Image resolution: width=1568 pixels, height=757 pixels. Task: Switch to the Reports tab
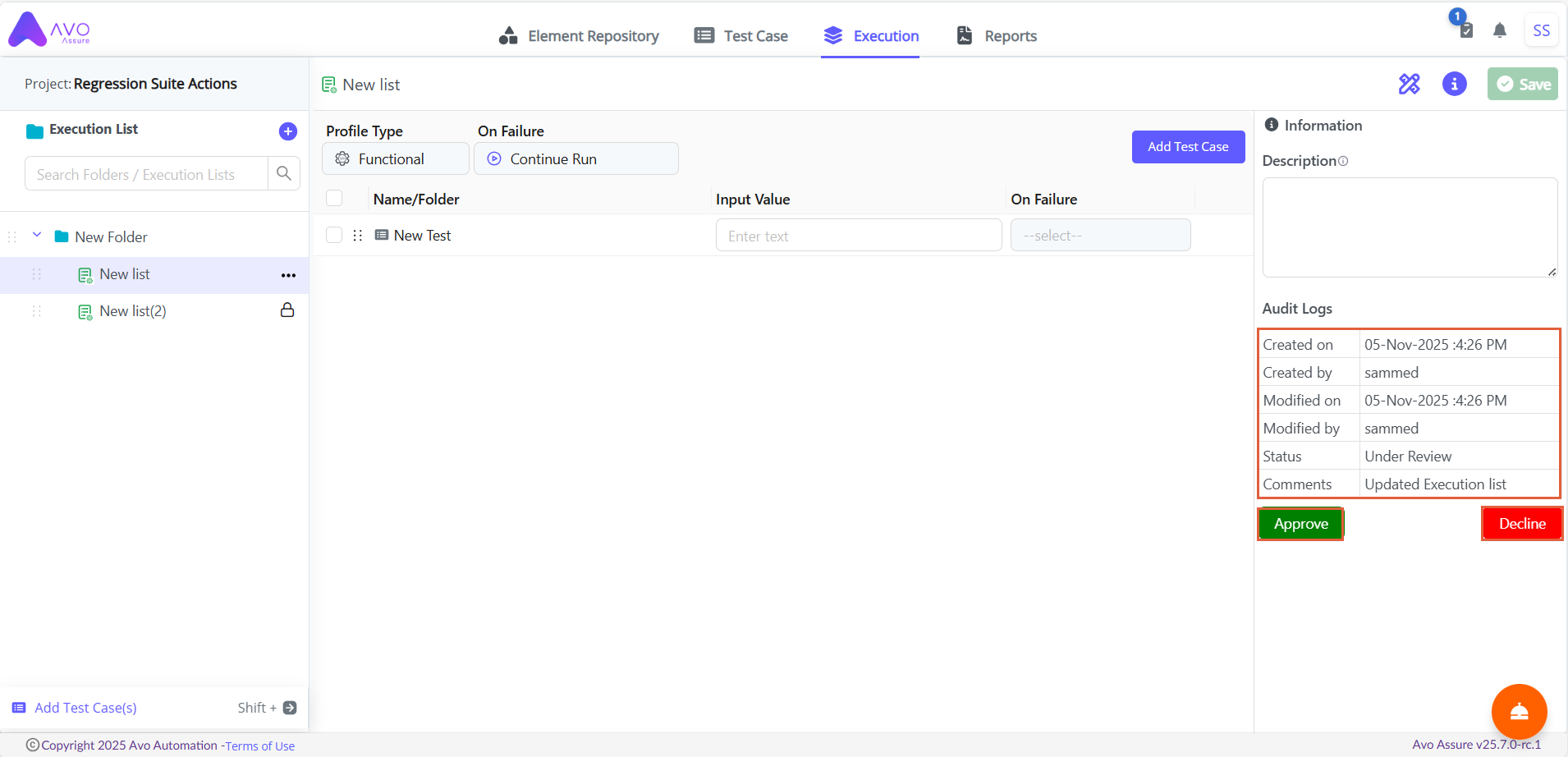click(997, 36)
